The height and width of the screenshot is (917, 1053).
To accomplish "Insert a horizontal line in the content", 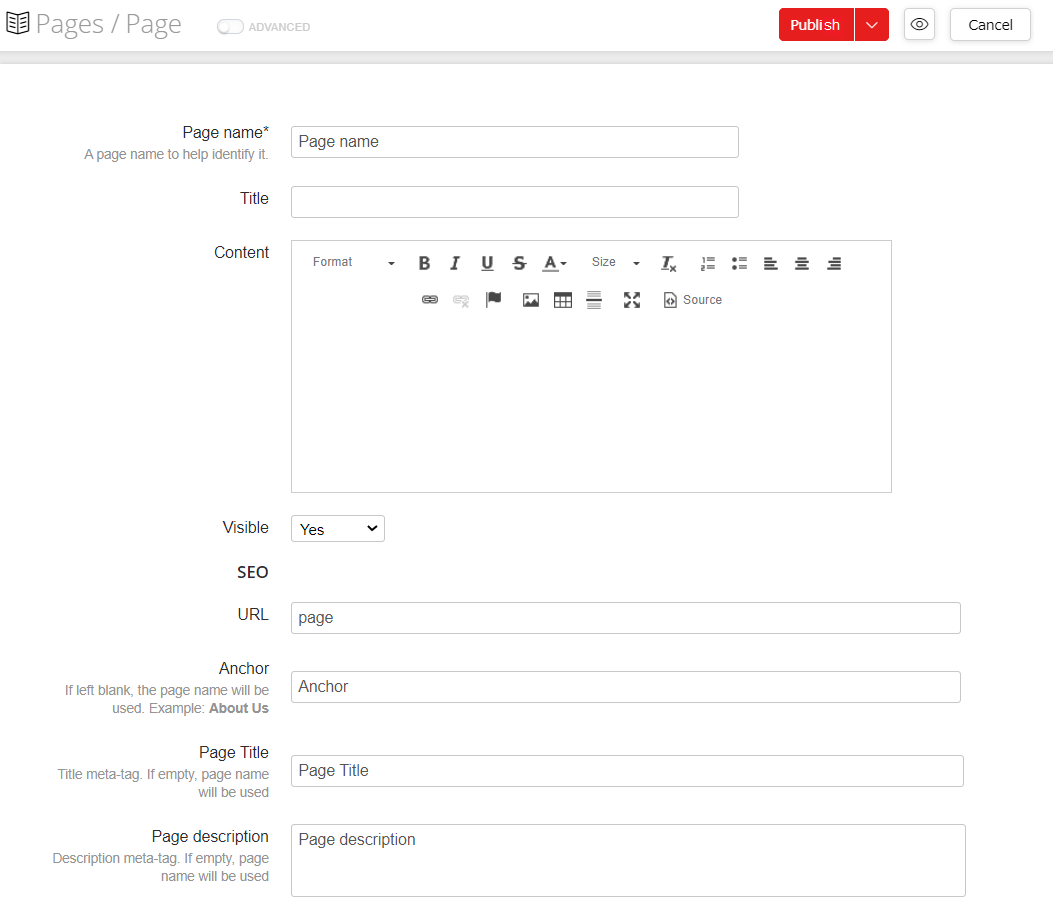I will click(594, 299).
